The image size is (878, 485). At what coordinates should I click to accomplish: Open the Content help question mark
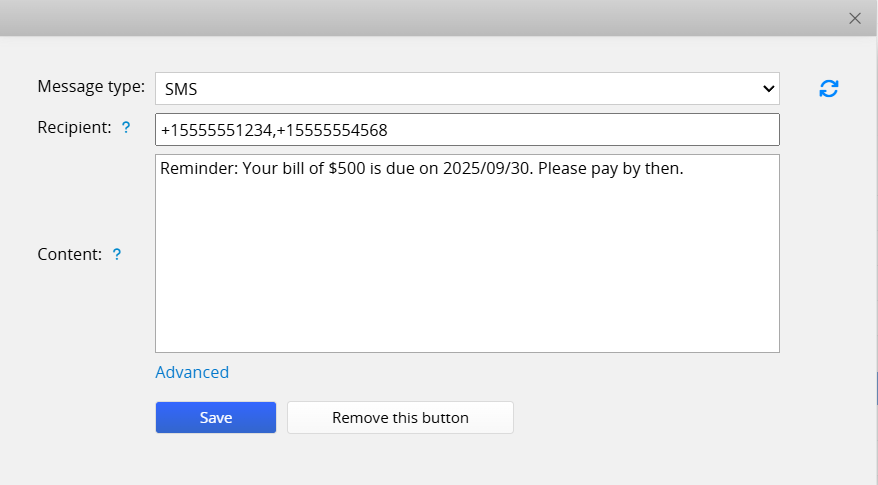[117, 254]
